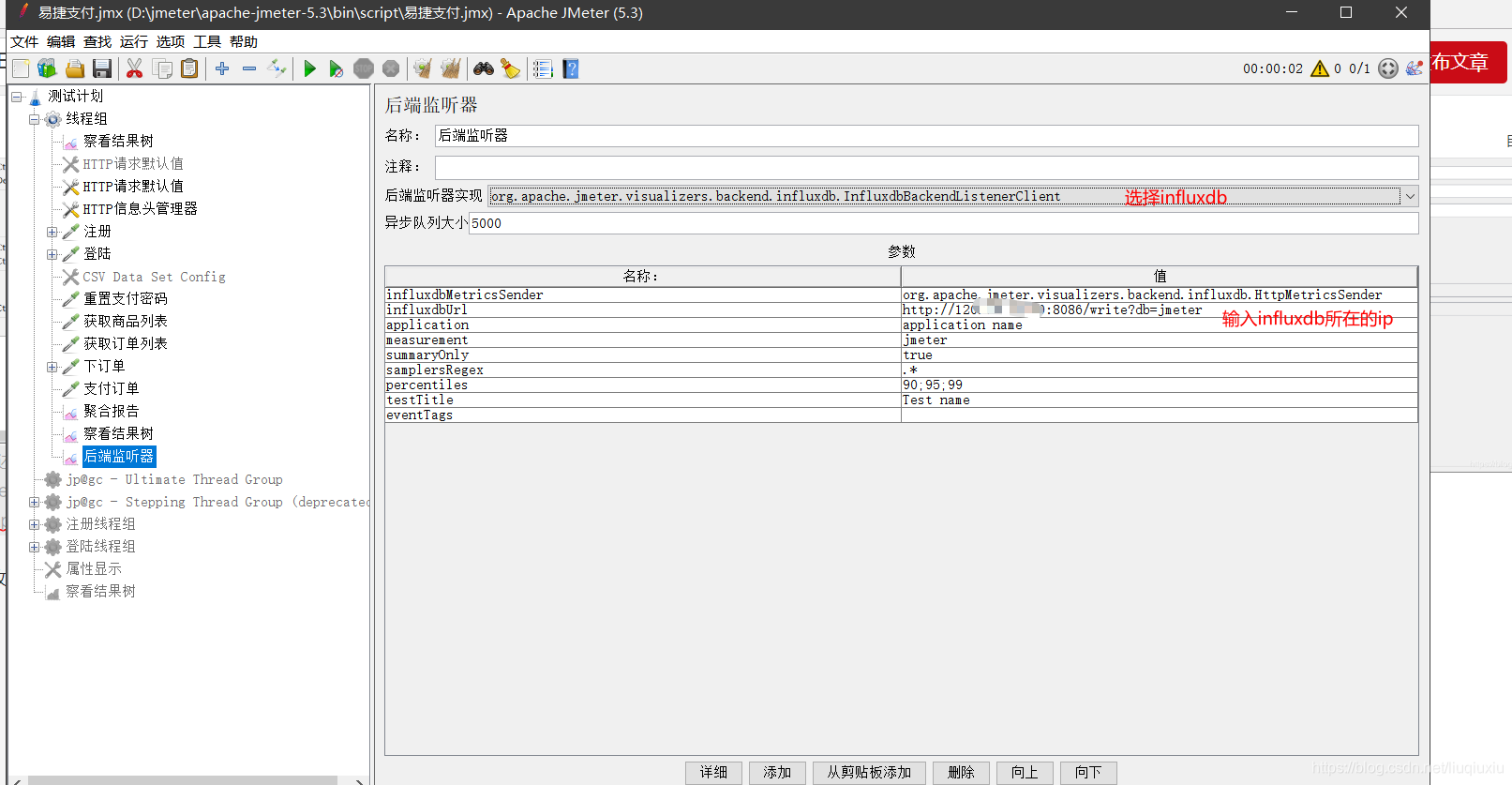Expand the 注册线程组 node

35,524
